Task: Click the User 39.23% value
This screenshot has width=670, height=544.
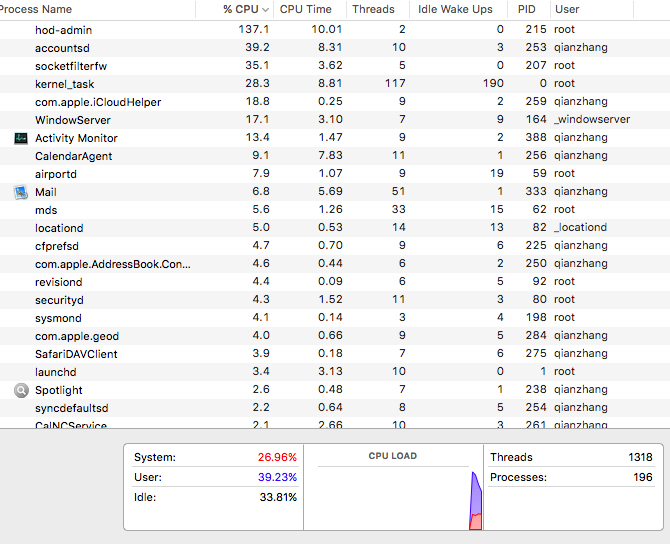Action: 277,477
